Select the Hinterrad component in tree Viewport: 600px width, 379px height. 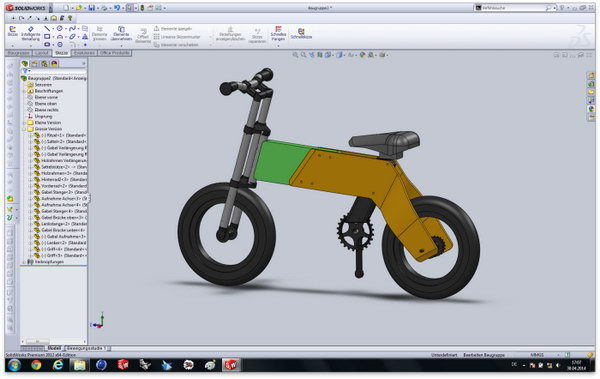click(60, 180)
